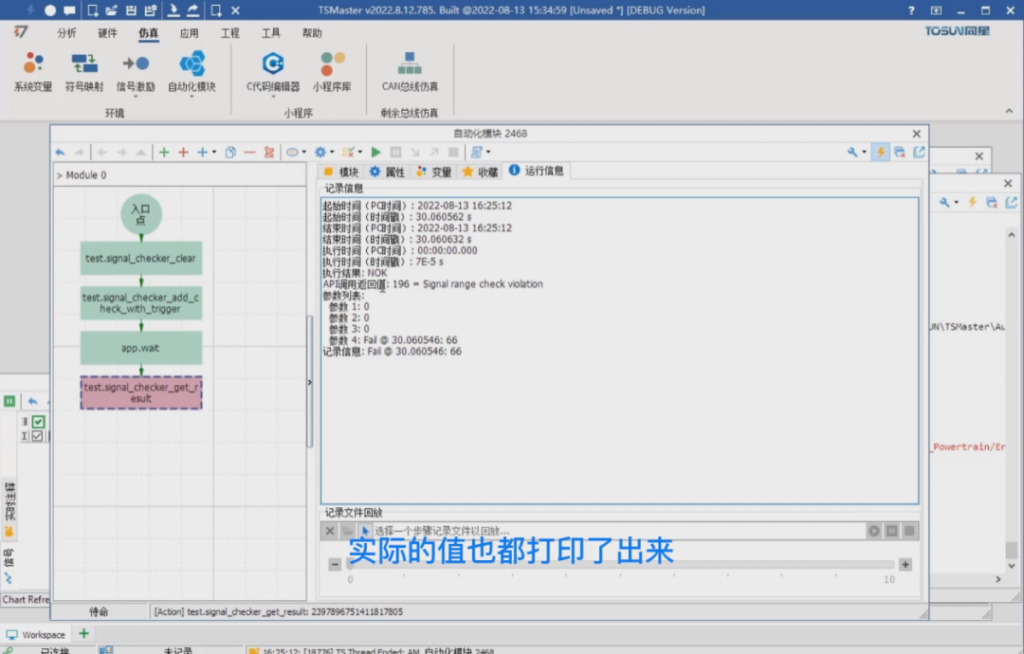1024x654 pixels.
Task: Open the blue plus dropdown arrow
Action: point(214,152)
